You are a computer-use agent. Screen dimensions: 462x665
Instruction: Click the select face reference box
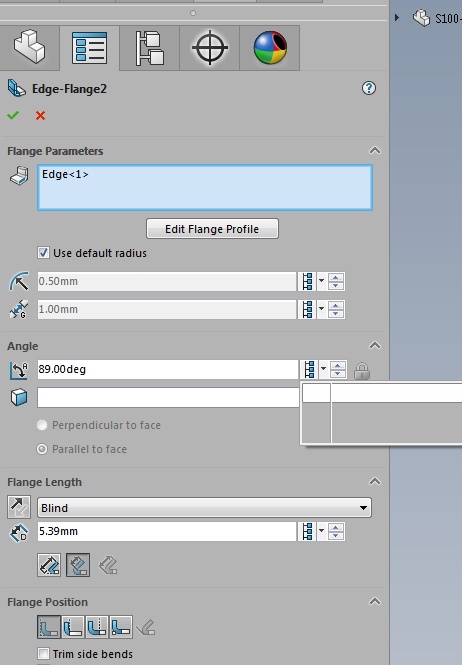168,397
